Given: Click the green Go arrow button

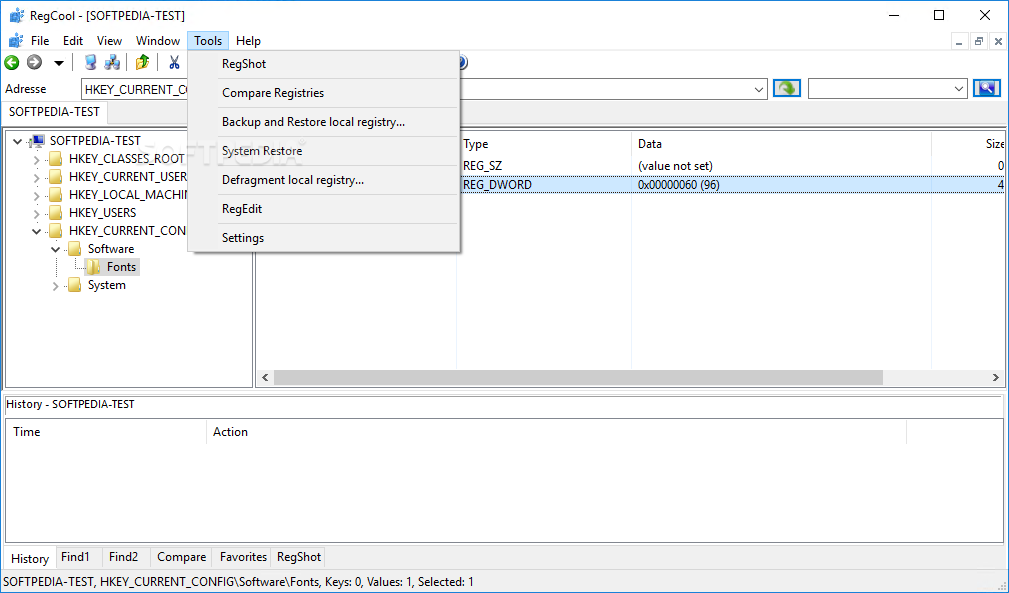Looking at the screenshot, I should pyautogui.click(x=786, y=88).
